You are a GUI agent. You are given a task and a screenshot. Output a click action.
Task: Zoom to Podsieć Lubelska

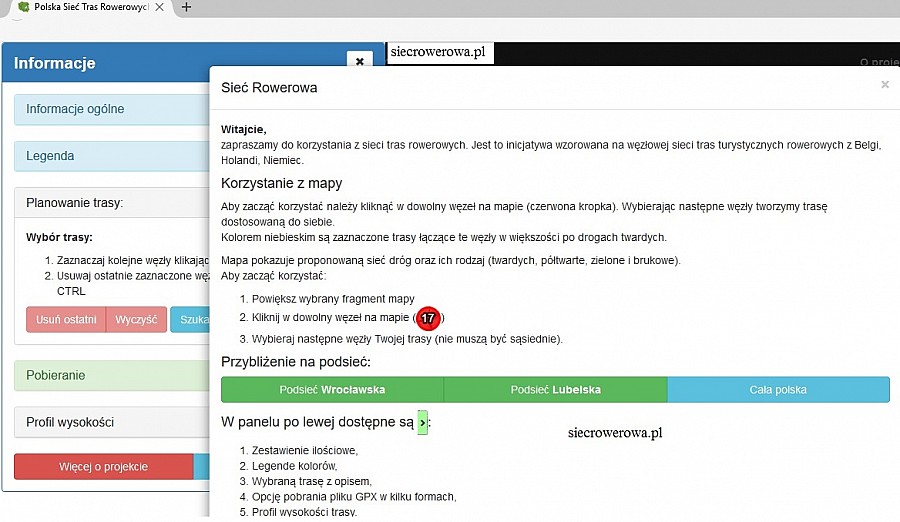(555, 389)
